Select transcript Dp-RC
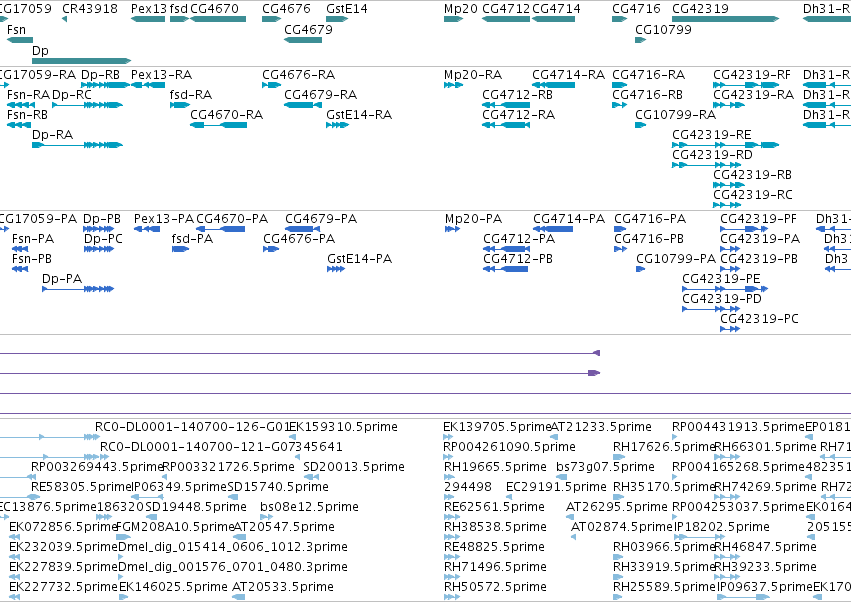Image resolution: width=851 pixels, height=602 pixels. (x=87, y=105)
